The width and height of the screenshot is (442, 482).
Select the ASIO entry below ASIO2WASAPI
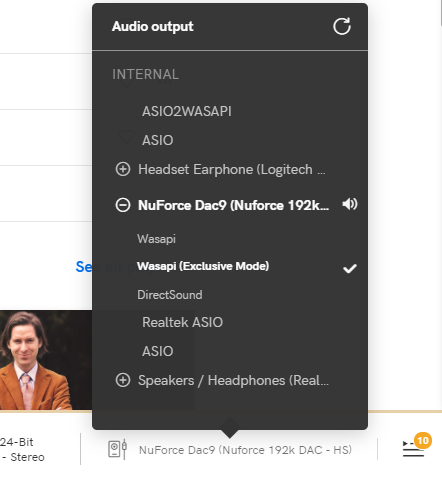click(x=158, y=140)
